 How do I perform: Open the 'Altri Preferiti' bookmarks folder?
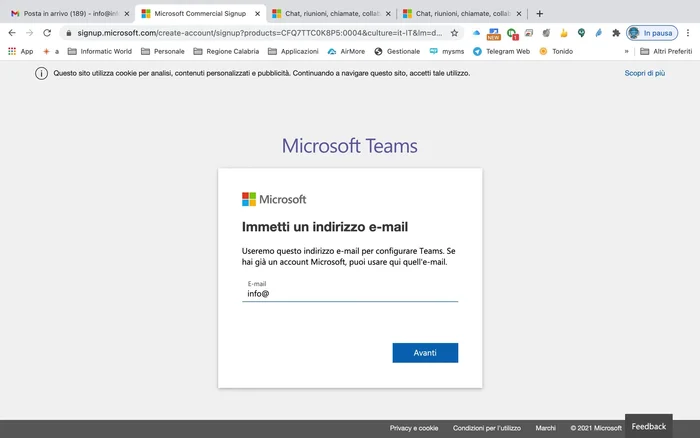(x=665, y=51)
